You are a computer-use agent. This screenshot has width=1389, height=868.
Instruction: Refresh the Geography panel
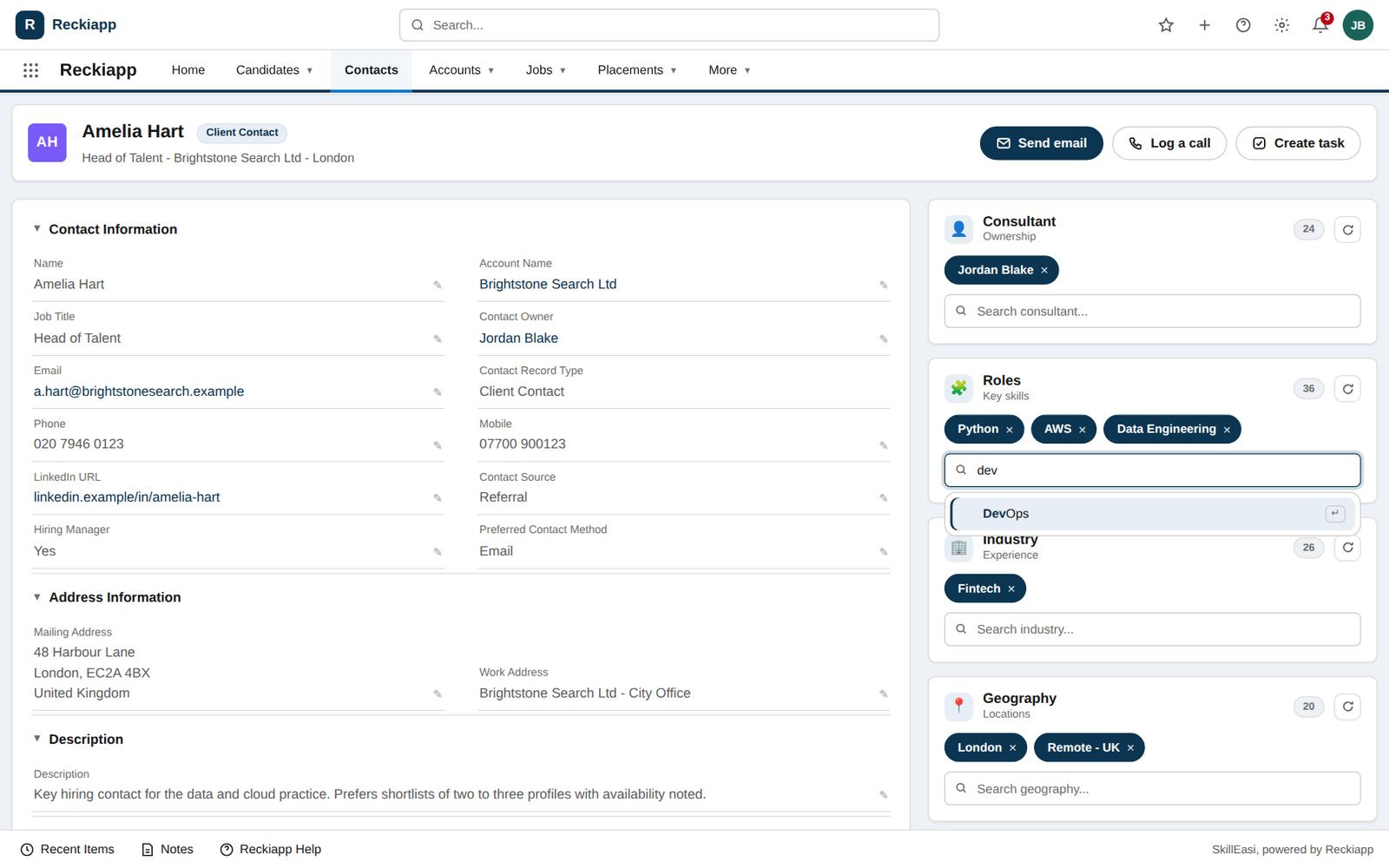1347,707
